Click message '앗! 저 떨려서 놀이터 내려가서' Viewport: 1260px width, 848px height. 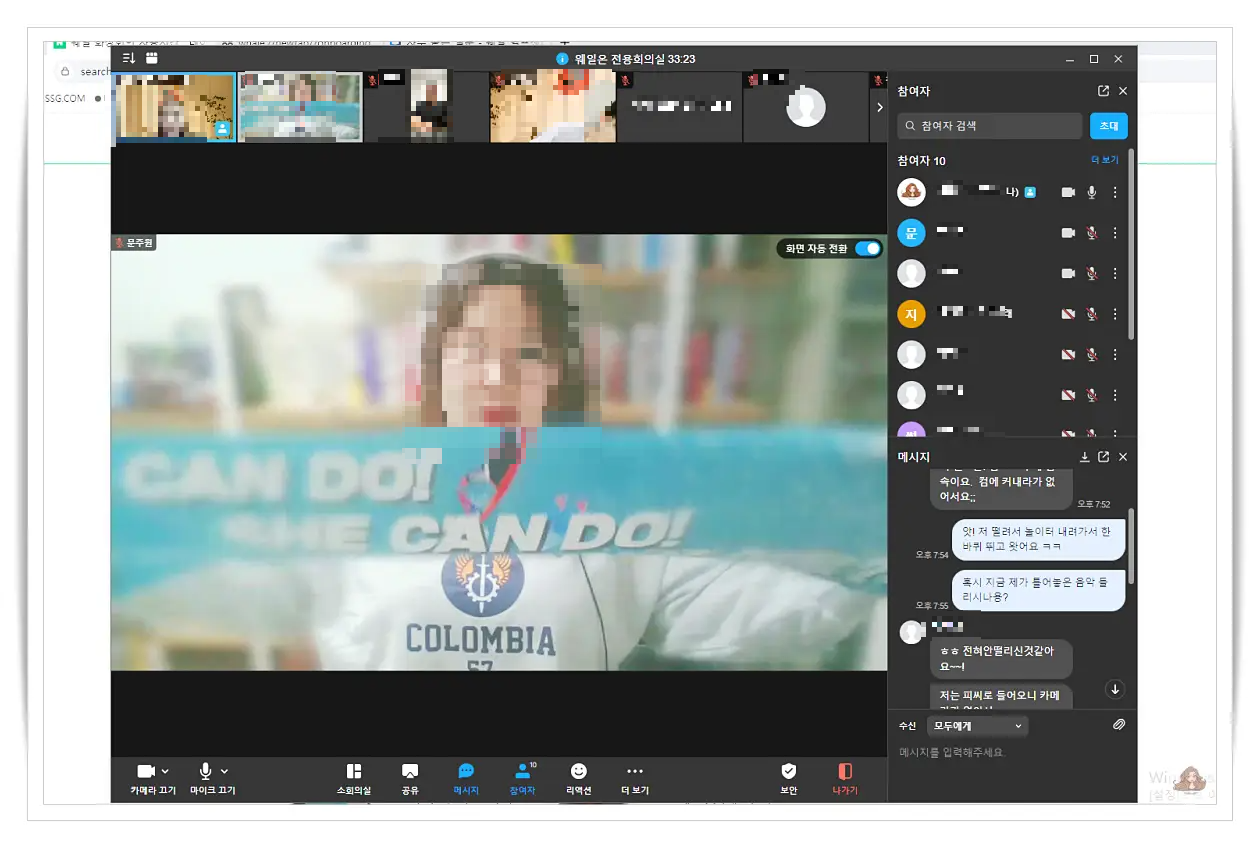[x=1038, y=539]
